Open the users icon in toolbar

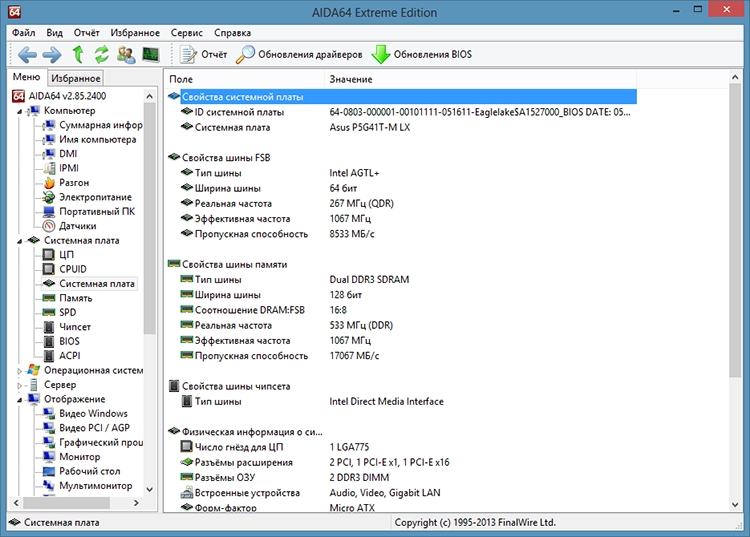(126, 54)
